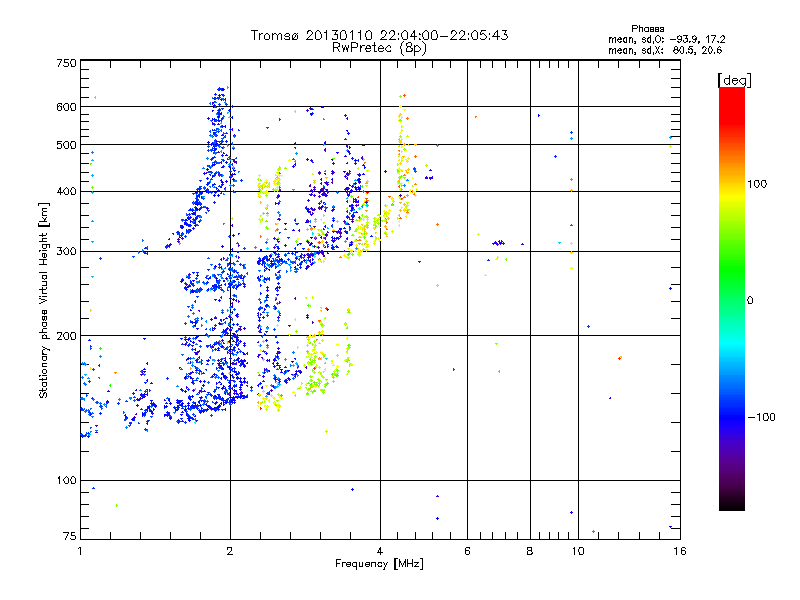Click the '2' x-axis tick label

[230, 551]
